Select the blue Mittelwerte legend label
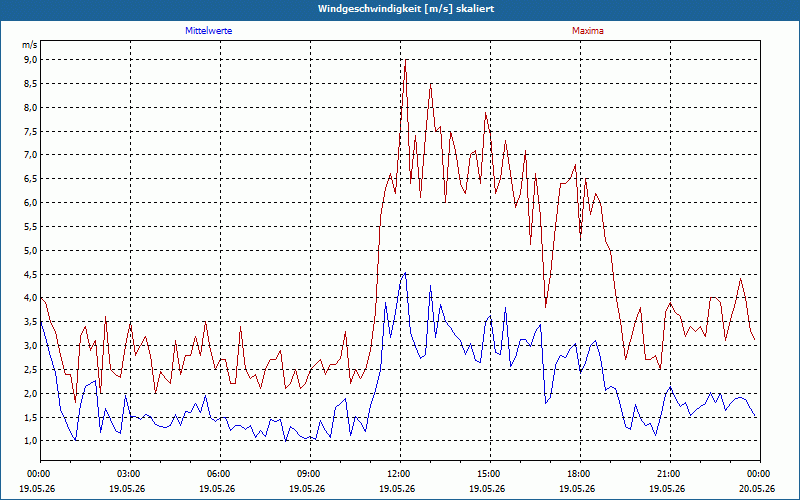Viewport: 800px width, 500px height. point(208,31)
